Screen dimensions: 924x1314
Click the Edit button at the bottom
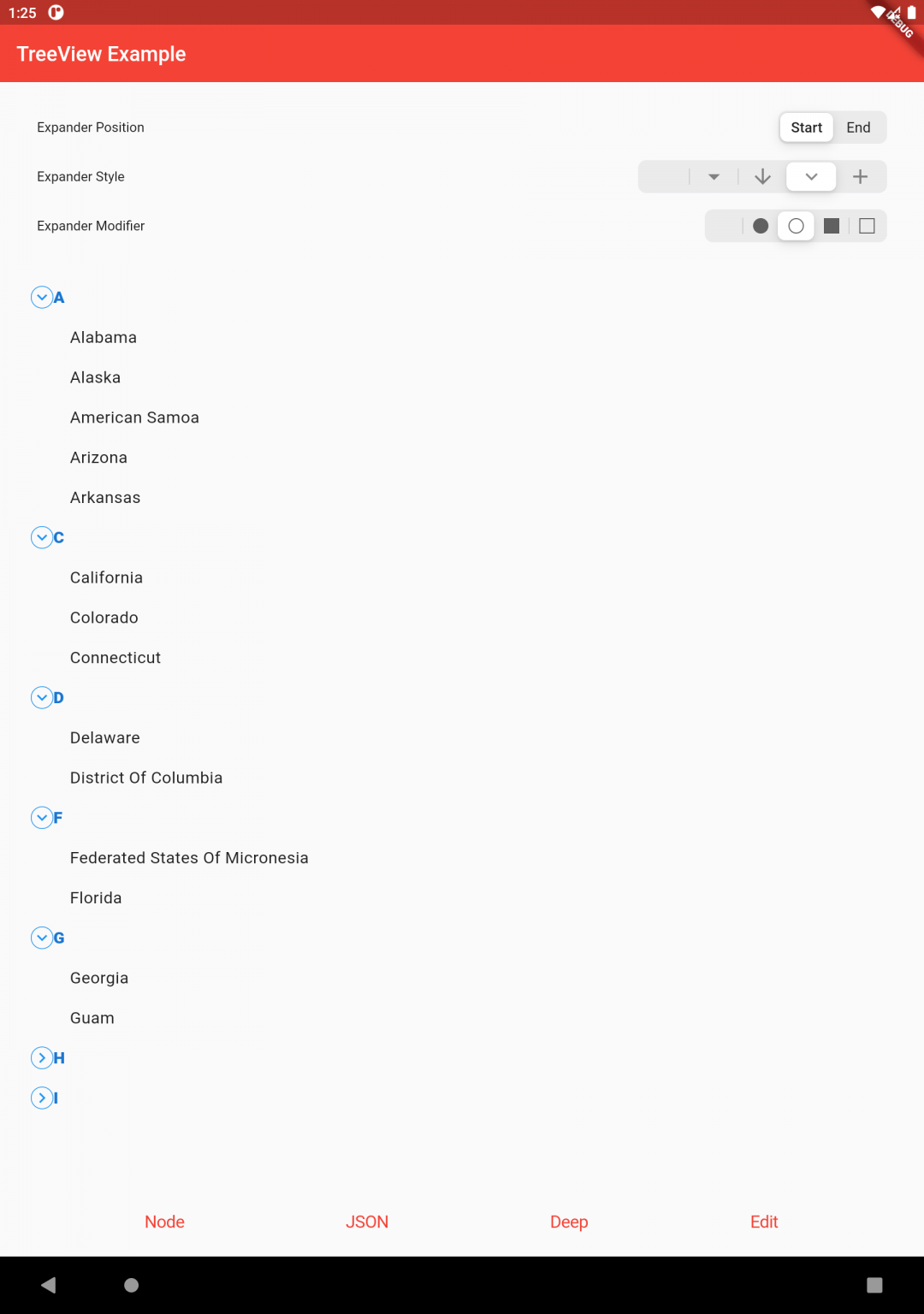[764, 1222]
